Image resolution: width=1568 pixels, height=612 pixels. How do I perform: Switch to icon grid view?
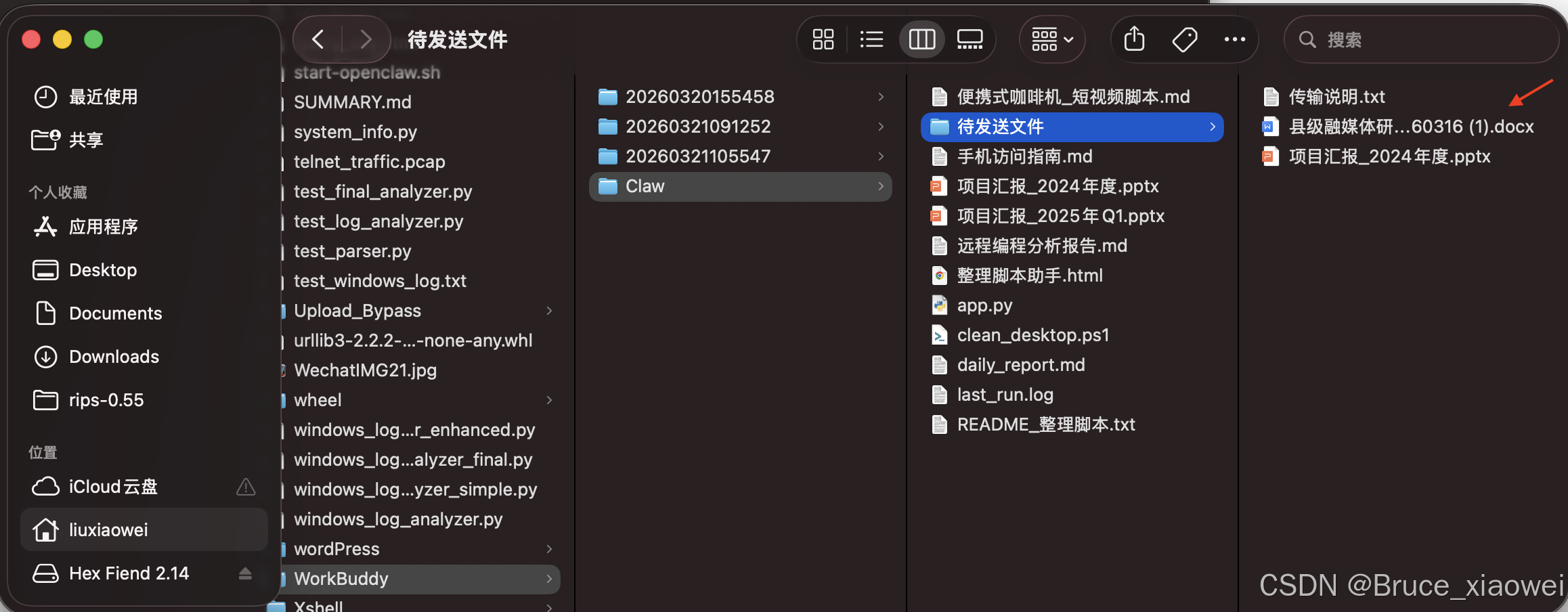point(823,39)
